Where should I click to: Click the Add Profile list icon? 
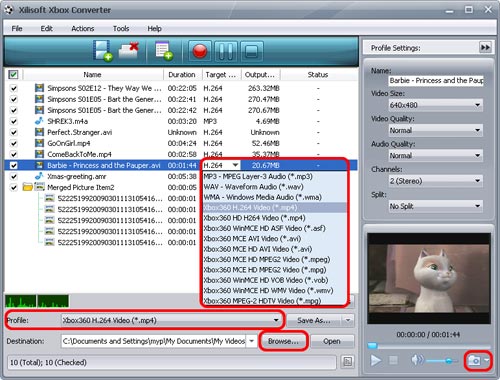click(164, 51)
